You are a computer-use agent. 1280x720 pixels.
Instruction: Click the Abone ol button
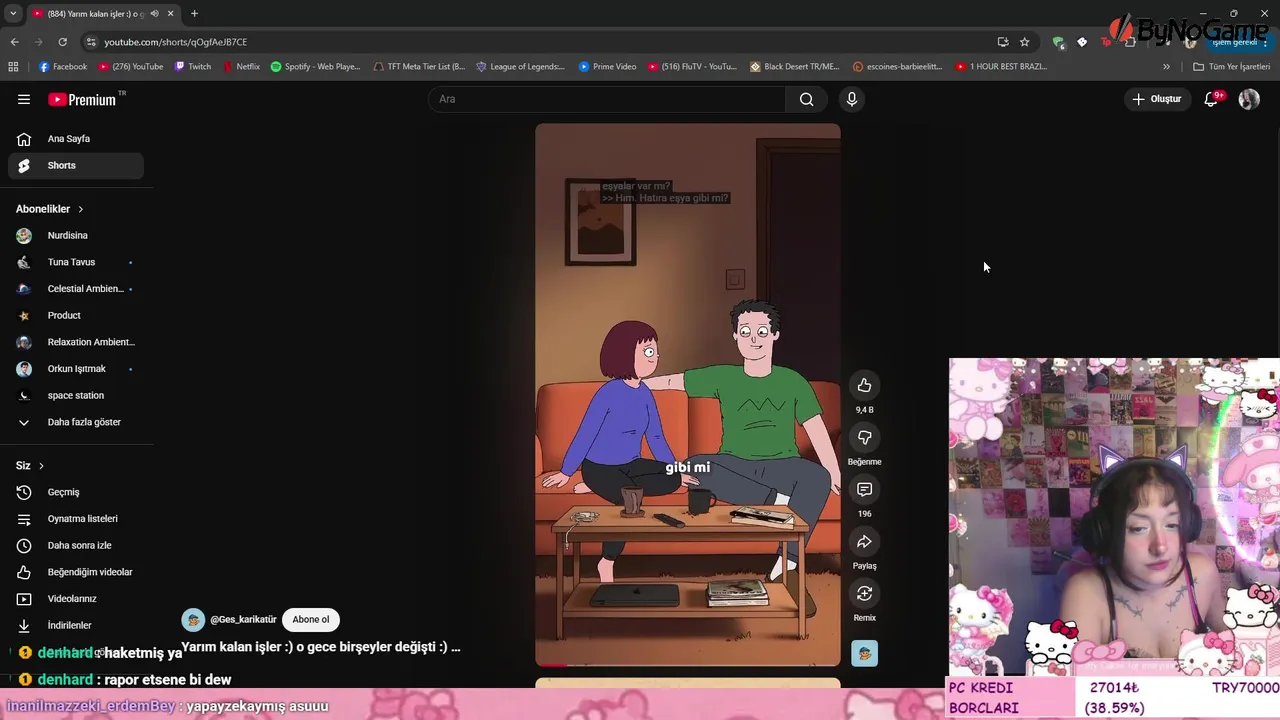tap(310, 620)
